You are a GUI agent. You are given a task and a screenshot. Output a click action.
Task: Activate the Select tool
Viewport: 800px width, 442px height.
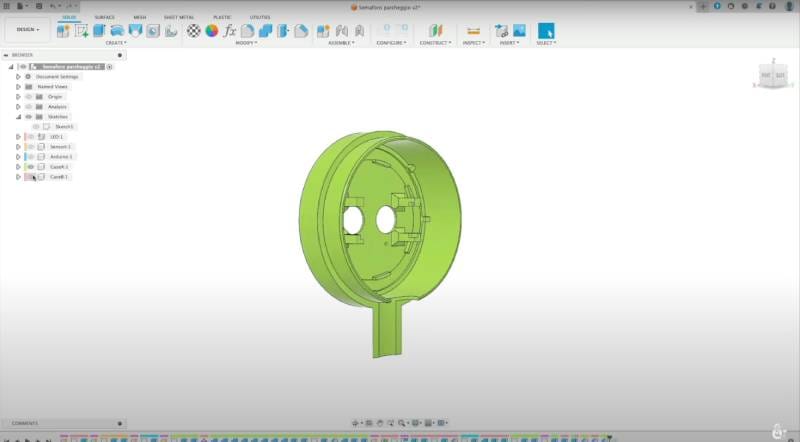click(546, 31)
